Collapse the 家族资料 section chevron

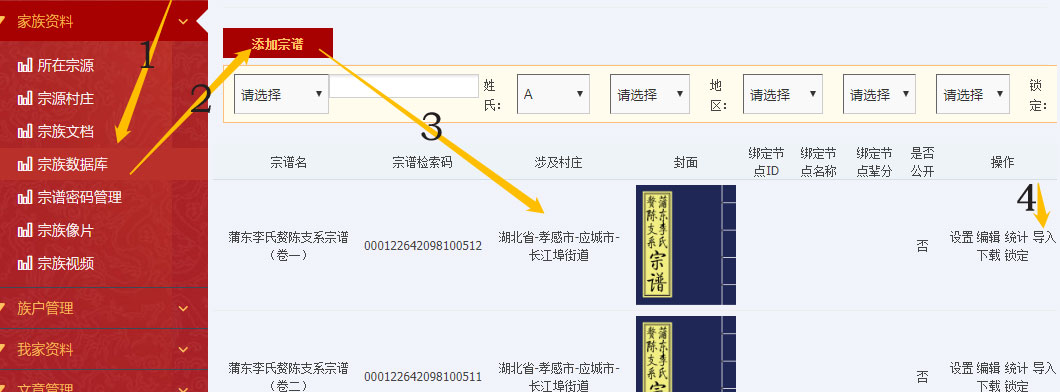[x=183, y=22]
